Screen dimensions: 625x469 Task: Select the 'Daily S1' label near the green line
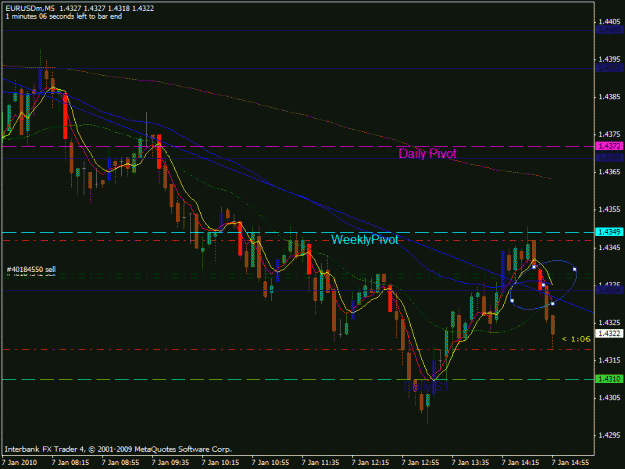426,387
